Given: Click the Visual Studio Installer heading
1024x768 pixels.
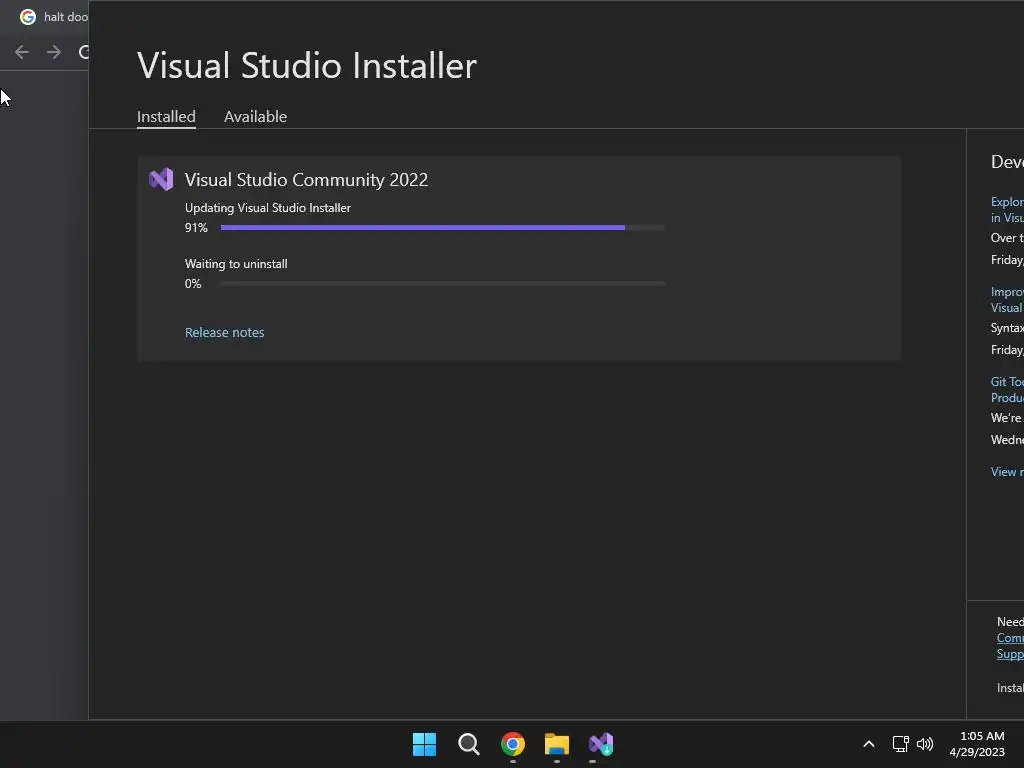Looking at the screenshot, I should pyautogui.click(x=307, y=65).
